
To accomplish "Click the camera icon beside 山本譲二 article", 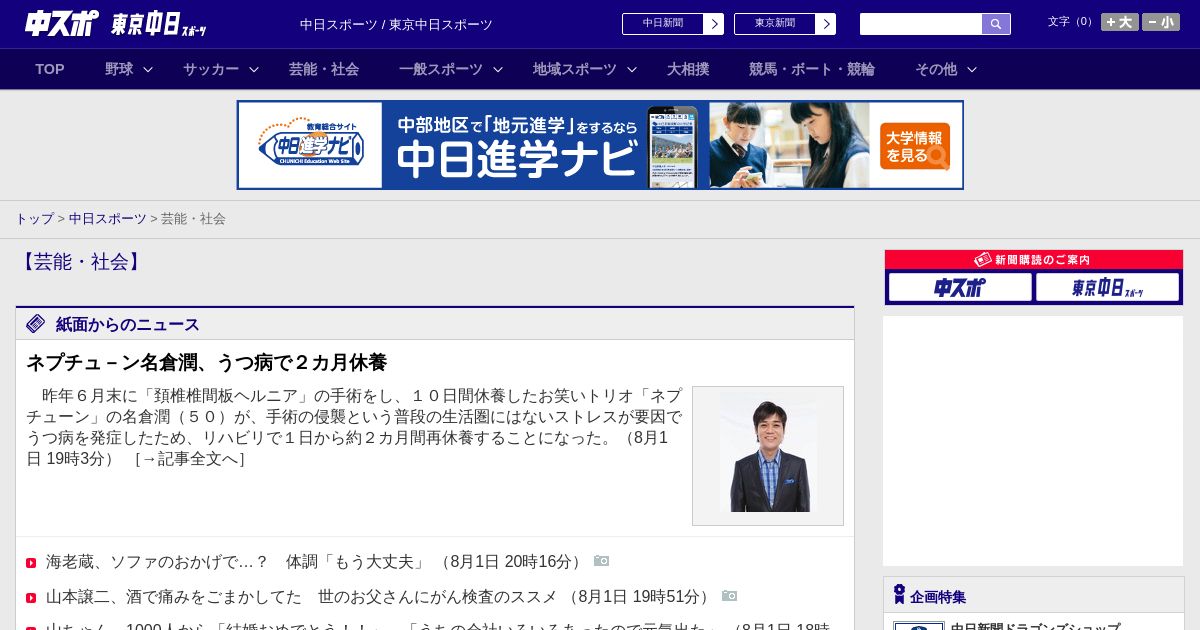I will point(729,596).
